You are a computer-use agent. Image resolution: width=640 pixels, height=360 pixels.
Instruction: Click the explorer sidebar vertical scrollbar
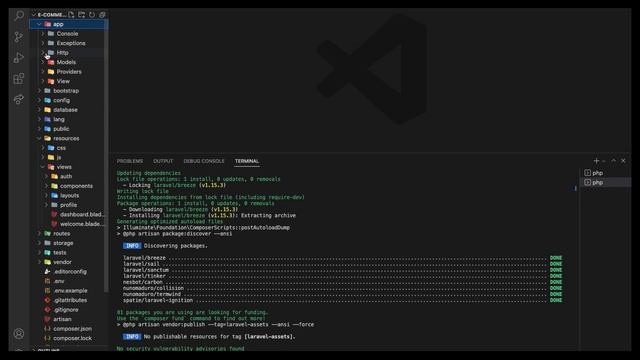[107, 155]
